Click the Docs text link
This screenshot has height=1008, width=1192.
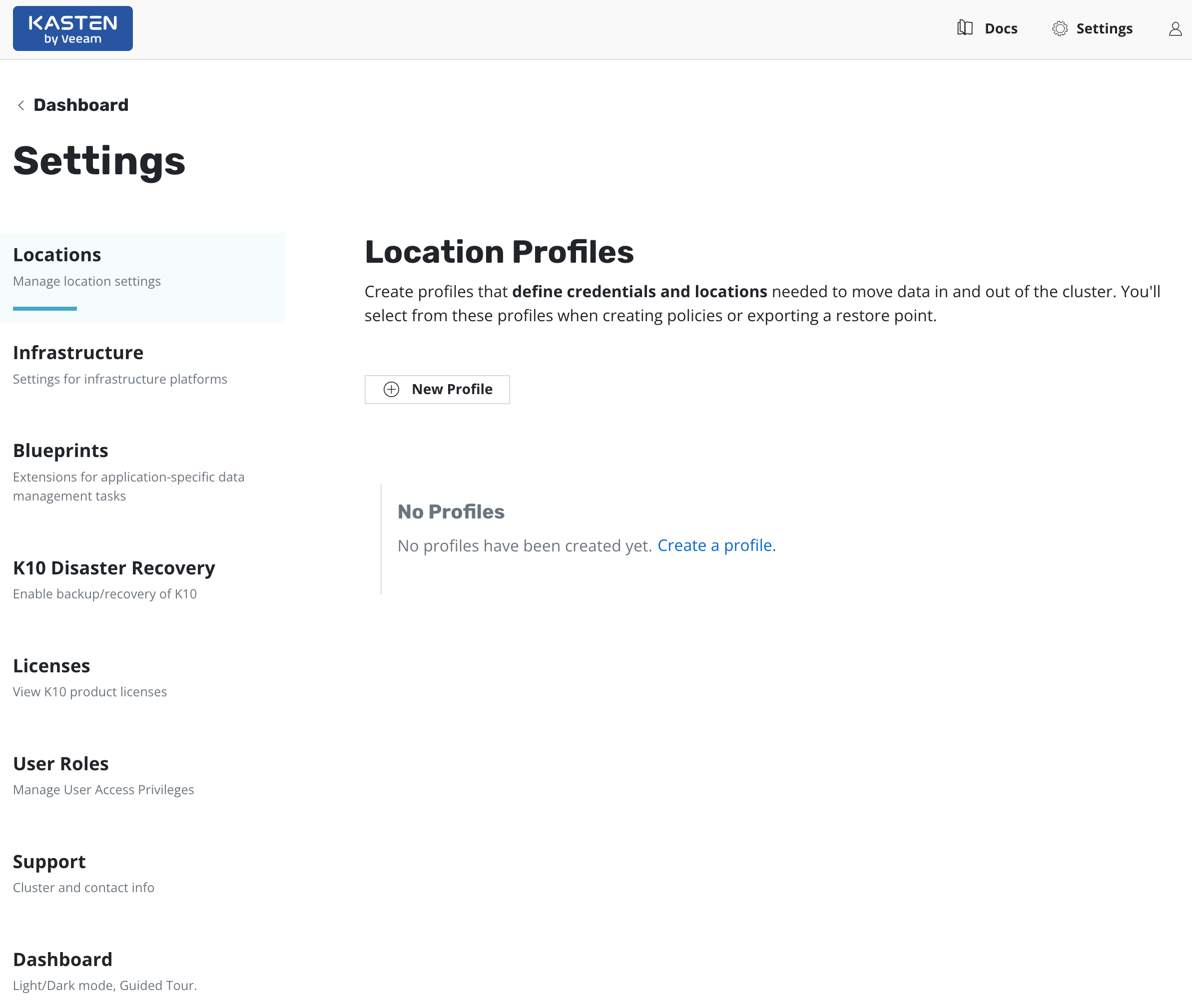pyautogui.click(x=1001, y=28)
